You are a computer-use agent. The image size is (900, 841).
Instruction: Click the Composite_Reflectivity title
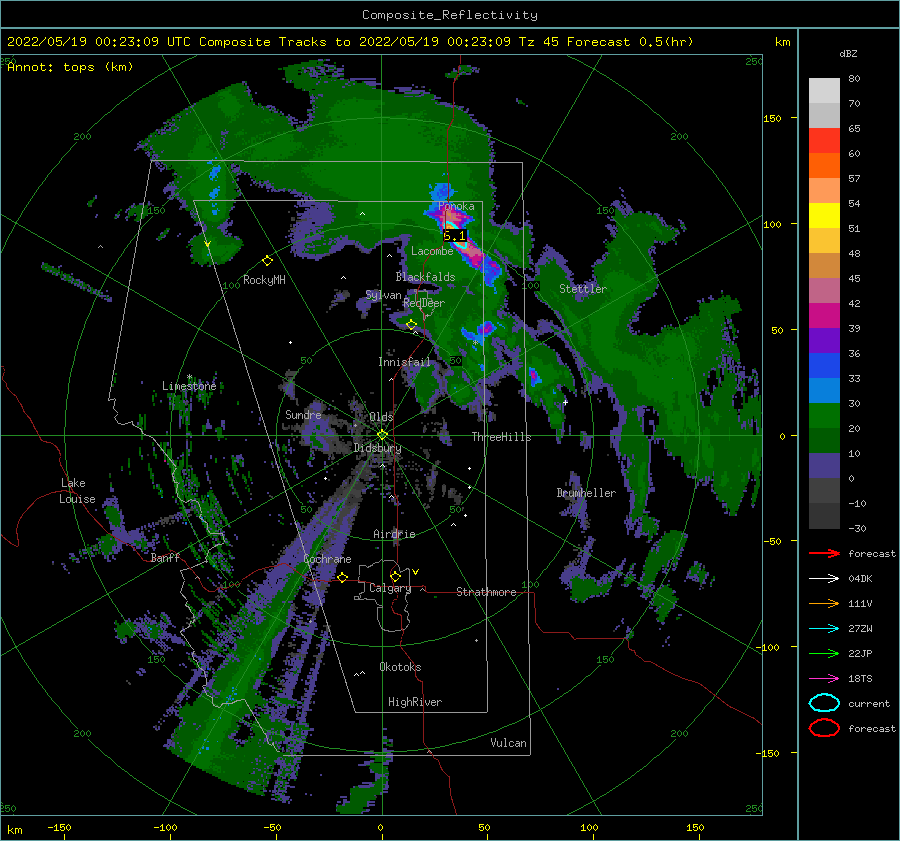(450, 15)
